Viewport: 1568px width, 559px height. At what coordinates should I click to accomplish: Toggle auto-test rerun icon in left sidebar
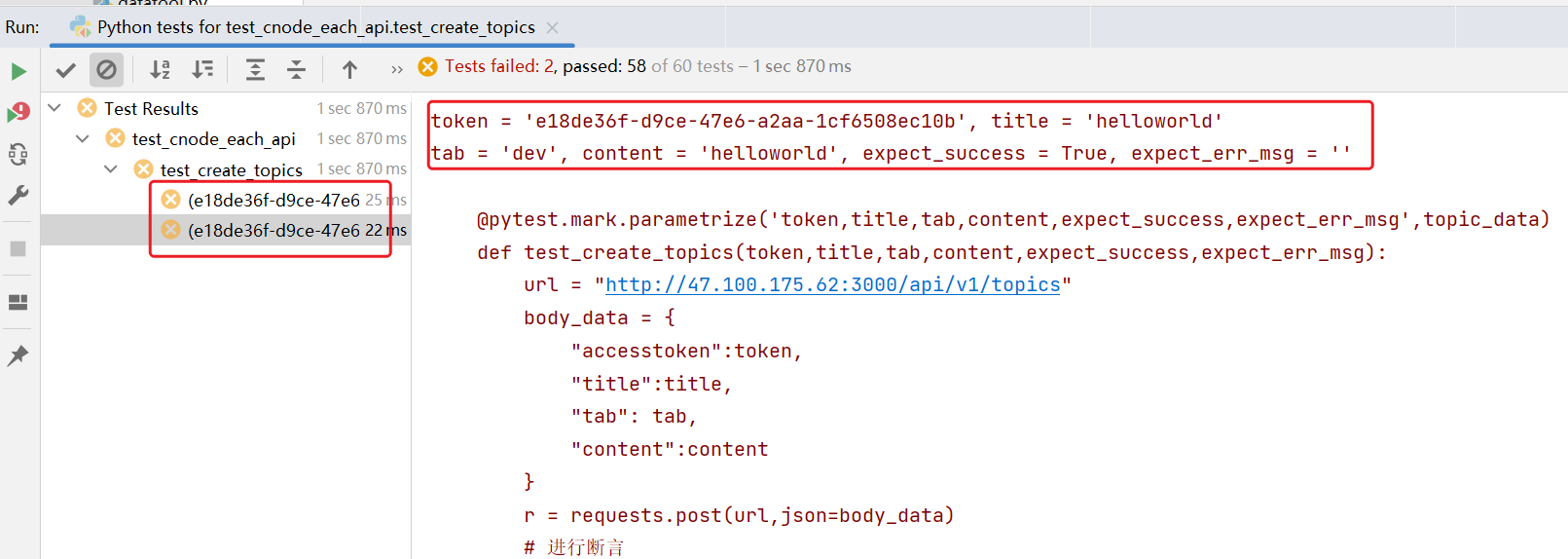(18, 154)
